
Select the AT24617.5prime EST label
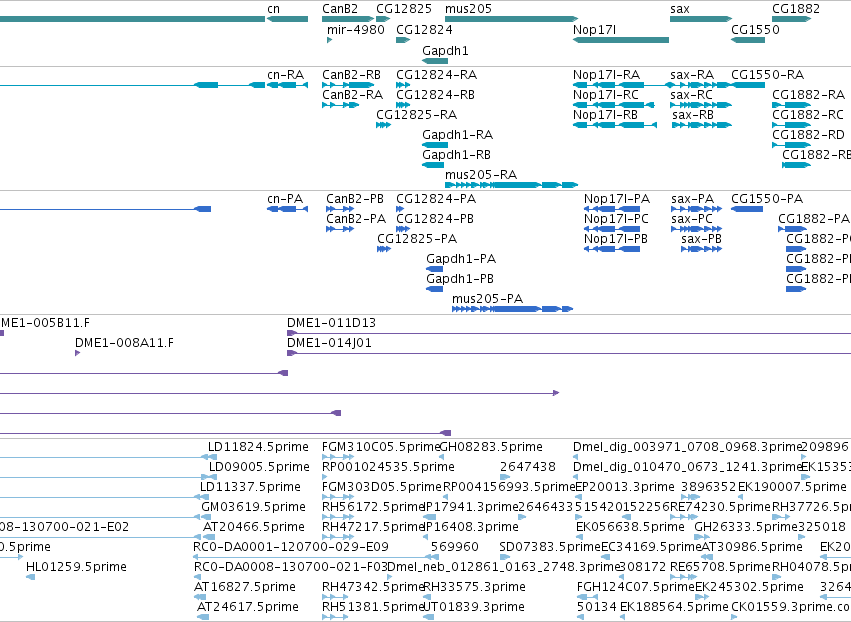[247, 607]
